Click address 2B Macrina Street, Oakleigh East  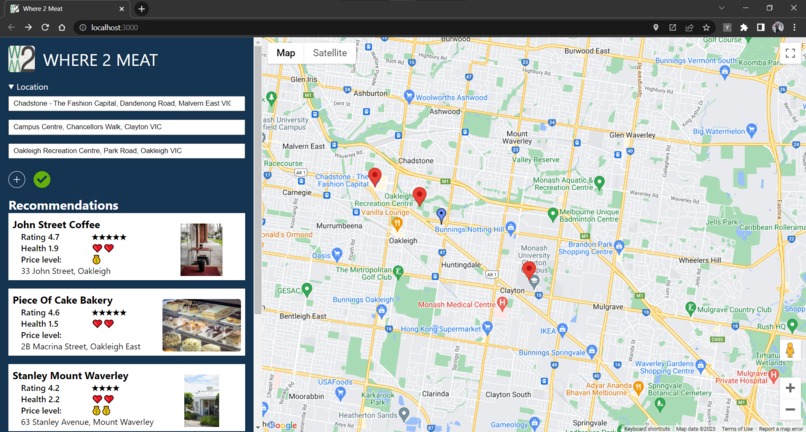(x=81, y=347)
